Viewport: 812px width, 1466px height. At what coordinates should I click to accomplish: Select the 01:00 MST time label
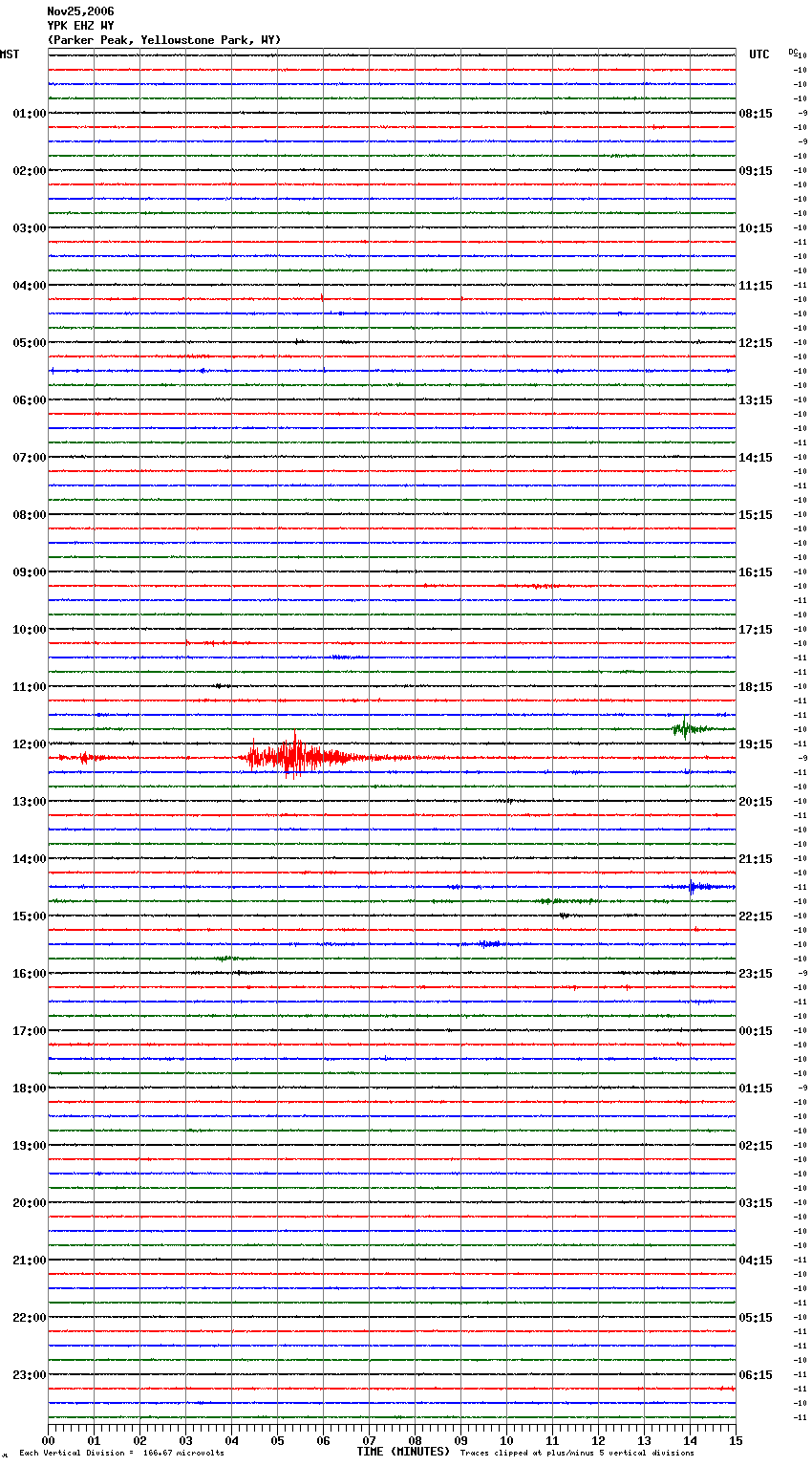click(x=29, y=114)
